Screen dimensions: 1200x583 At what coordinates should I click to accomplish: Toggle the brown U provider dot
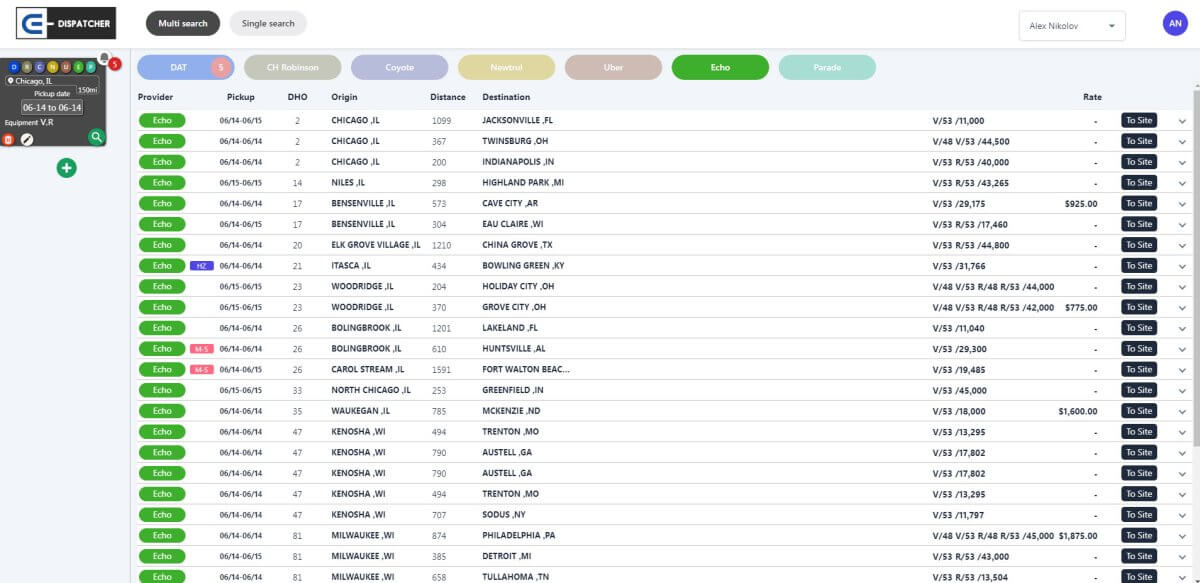[x=65, y=66]
